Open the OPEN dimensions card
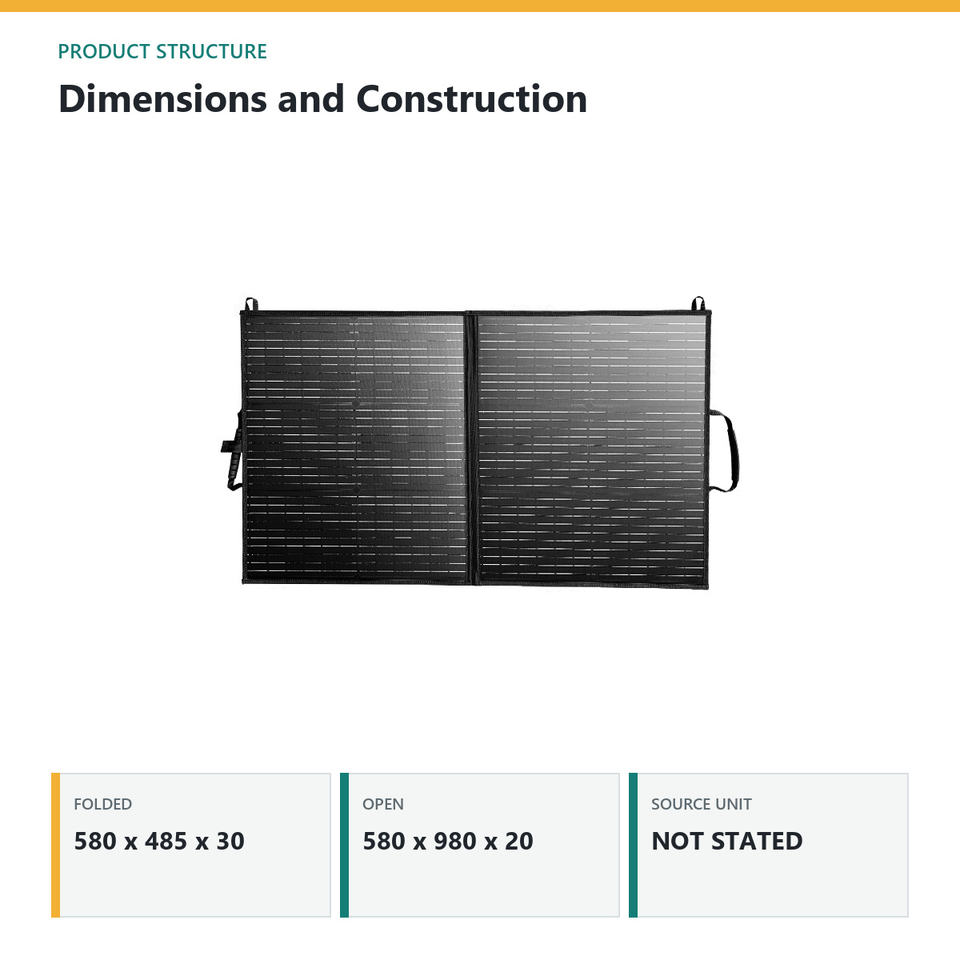 pyautogui.click(x=480, y=845)
